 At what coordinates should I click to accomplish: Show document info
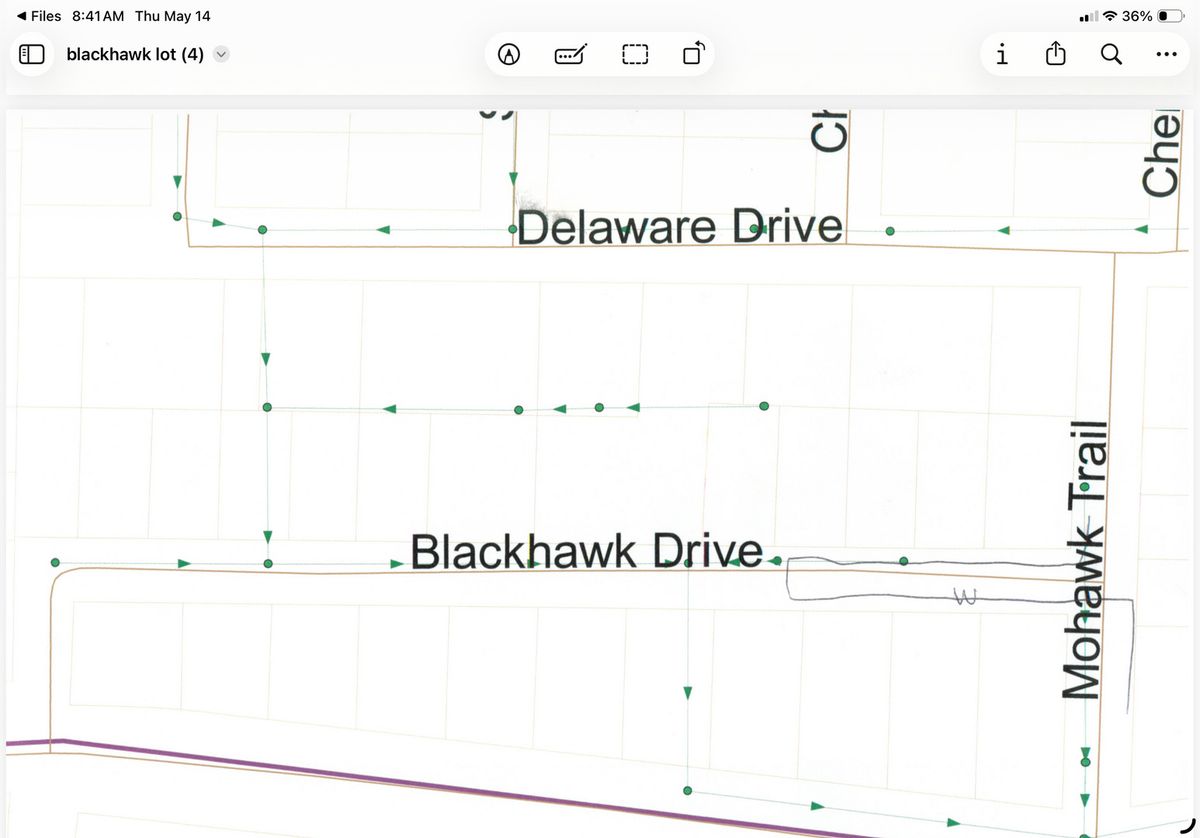pyautogui.click(x=1002, y=55)
